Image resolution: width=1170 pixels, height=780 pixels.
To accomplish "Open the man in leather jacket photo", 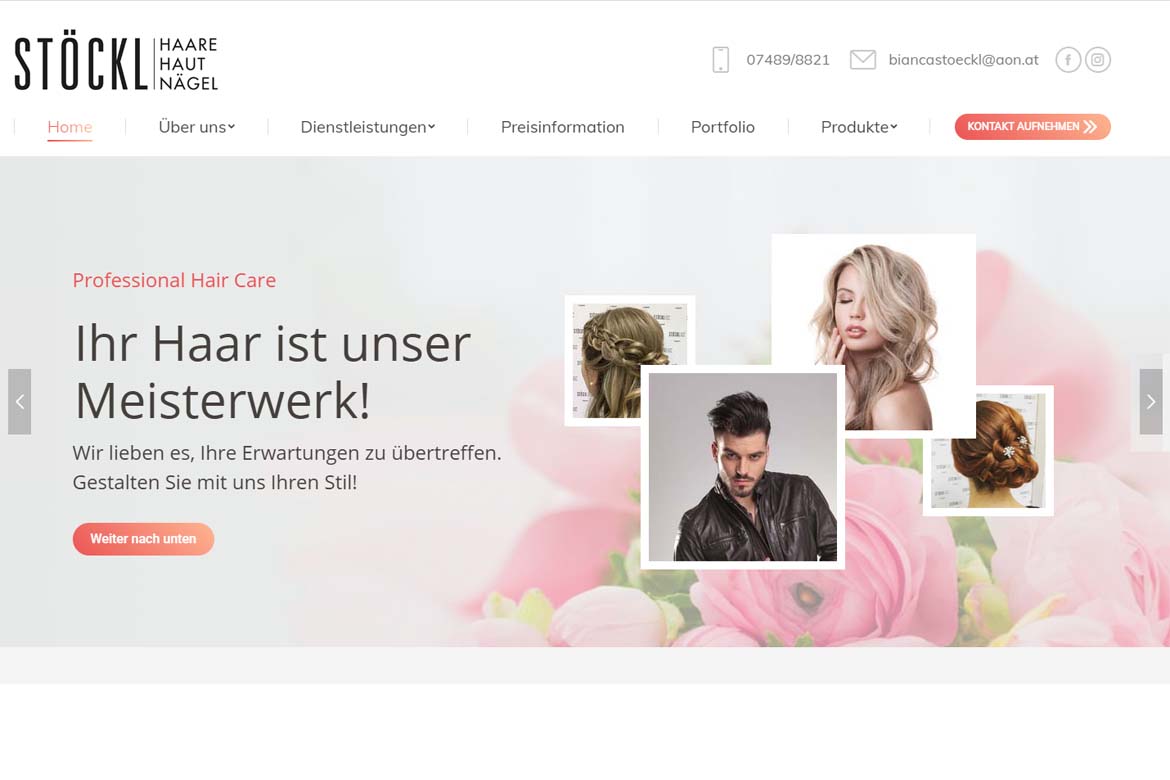I will [742, 467].
